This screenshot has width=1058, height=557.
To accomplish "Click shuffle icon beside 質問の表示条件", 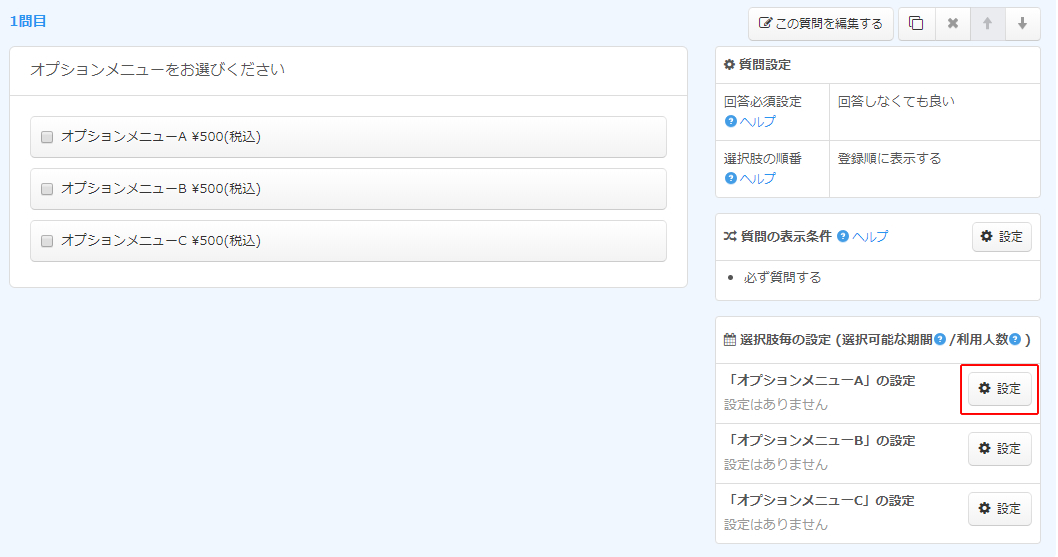I will tap(730, 237).
